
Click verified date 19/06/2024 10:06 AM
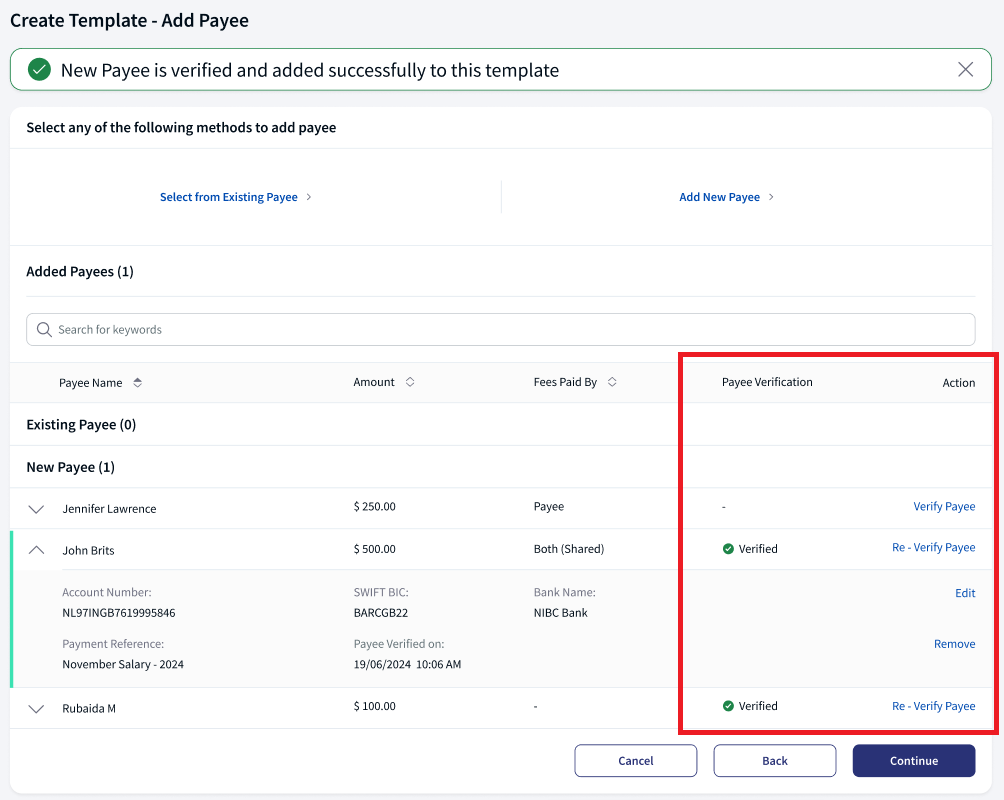click(407, 664)
